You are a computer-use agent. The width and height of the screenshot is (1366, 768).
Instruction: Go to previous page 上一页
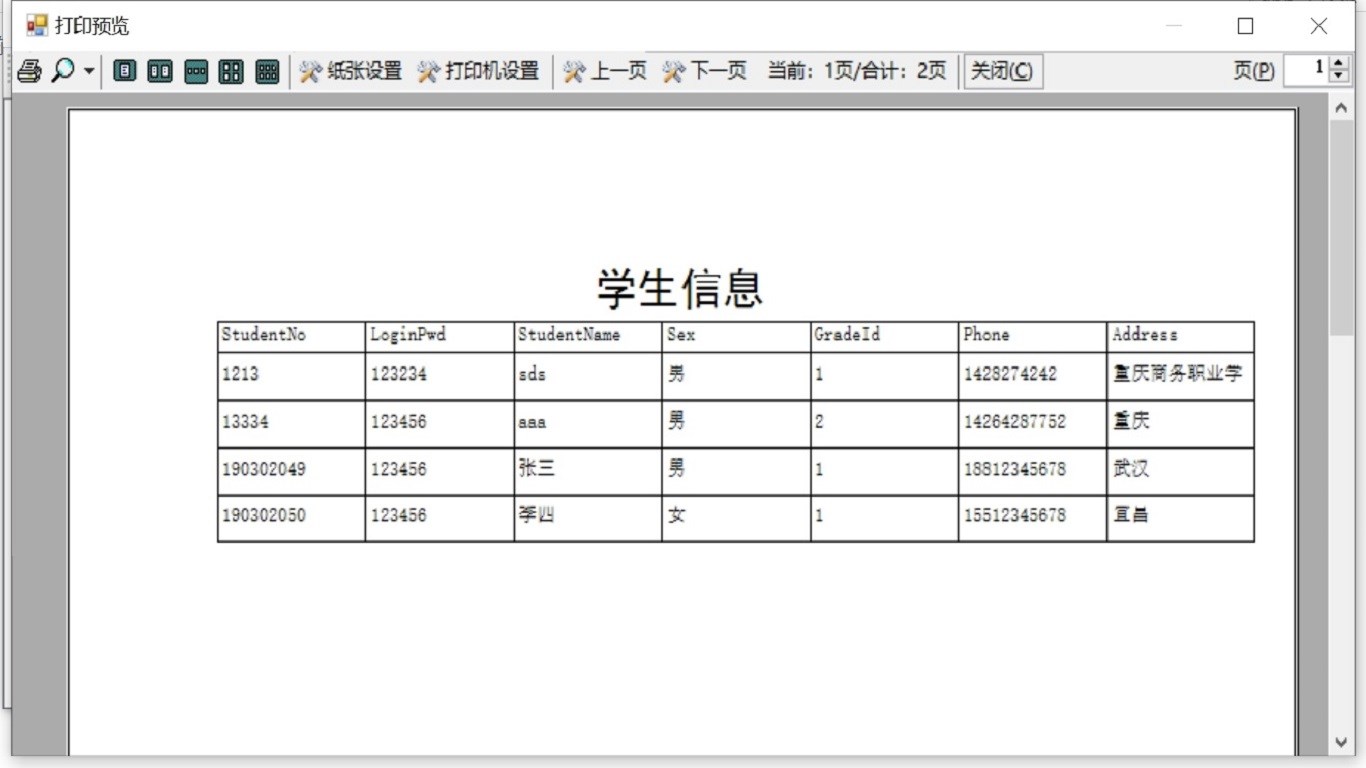point(604,71)
